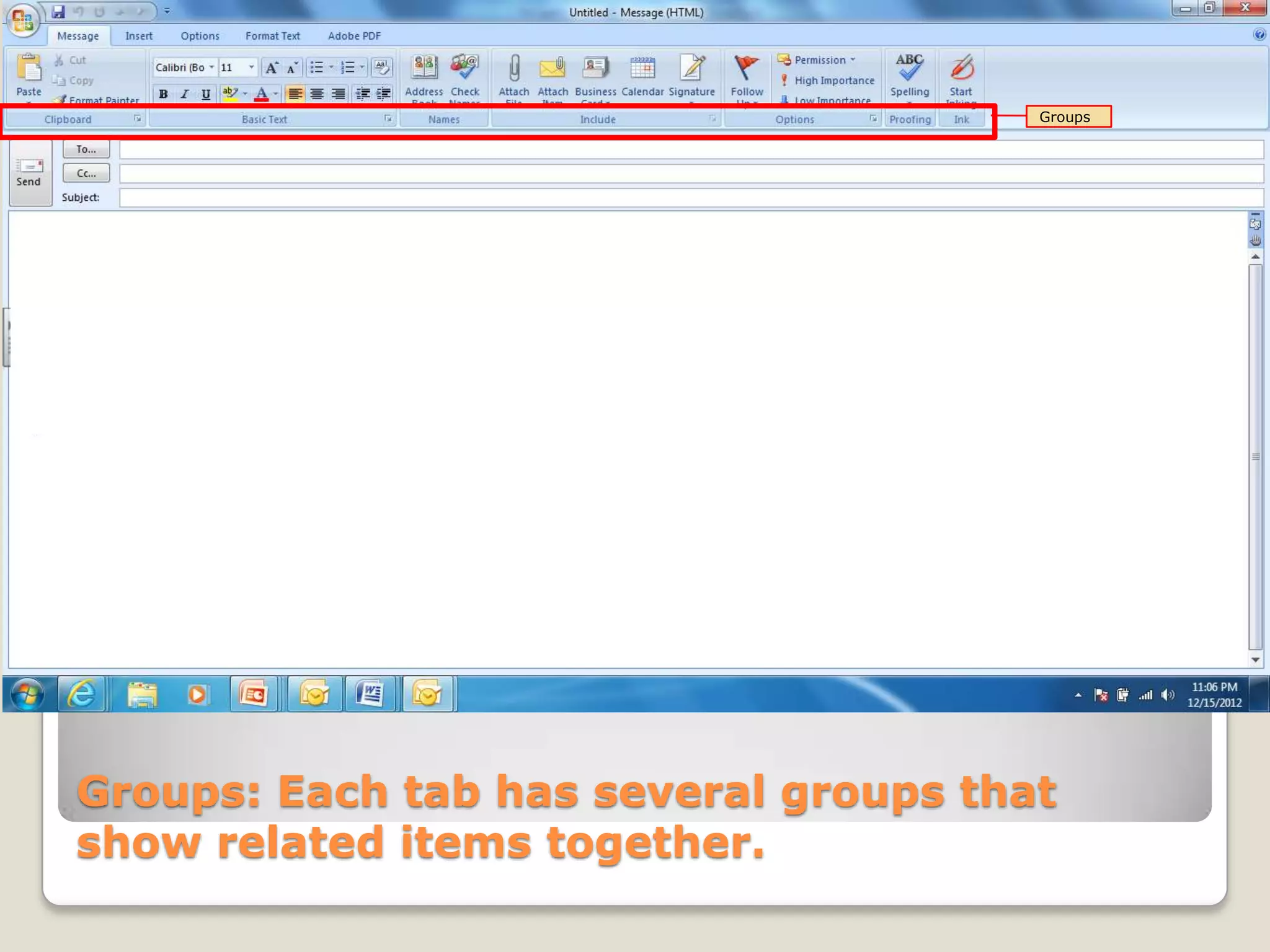This screenshot has height=952, width=1270.
Task: Click the Cut scissors icon
Action: coord(60,60)
